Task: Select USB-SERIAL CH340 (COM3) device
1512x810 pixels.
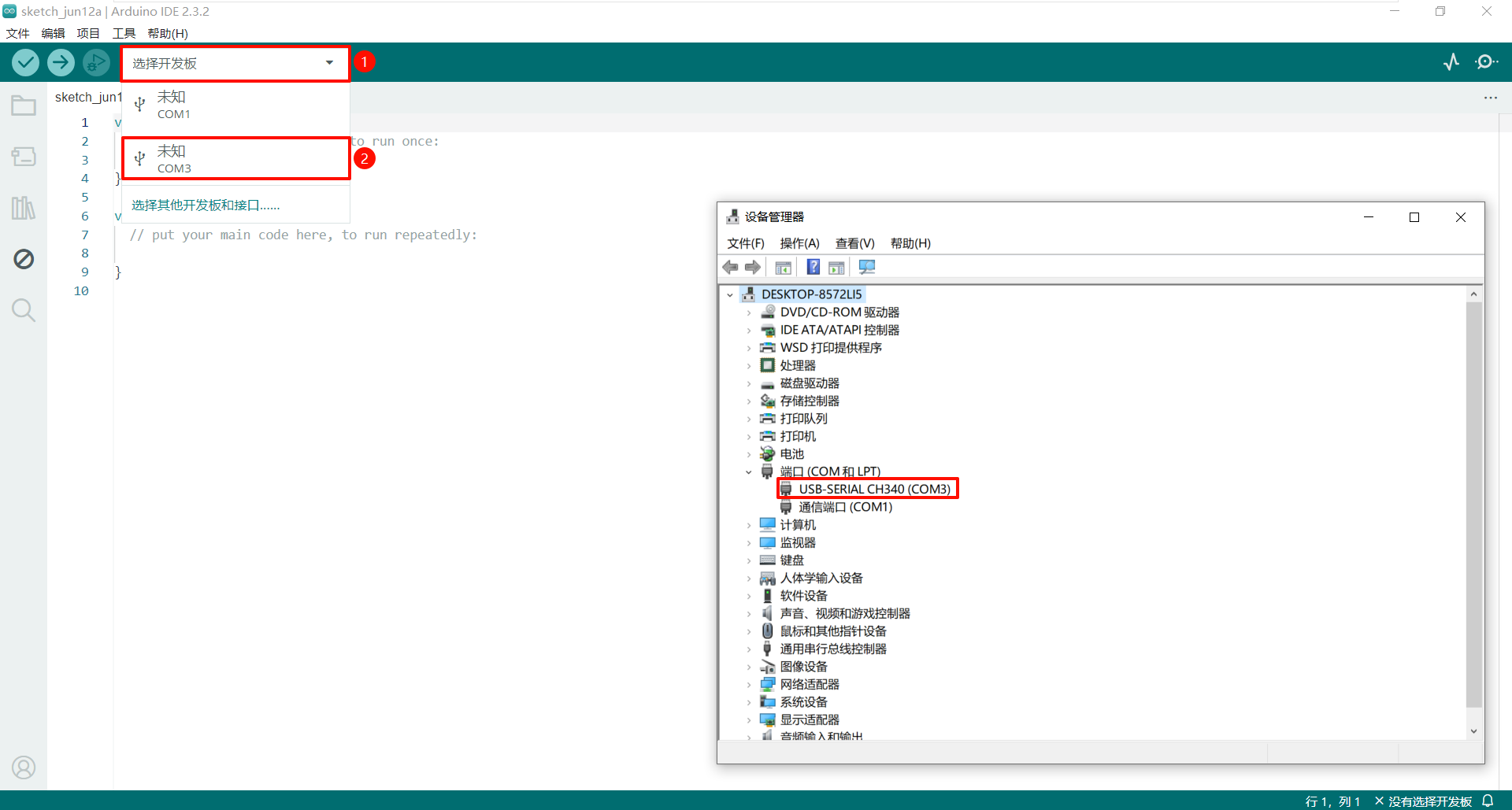Action: 874,489
